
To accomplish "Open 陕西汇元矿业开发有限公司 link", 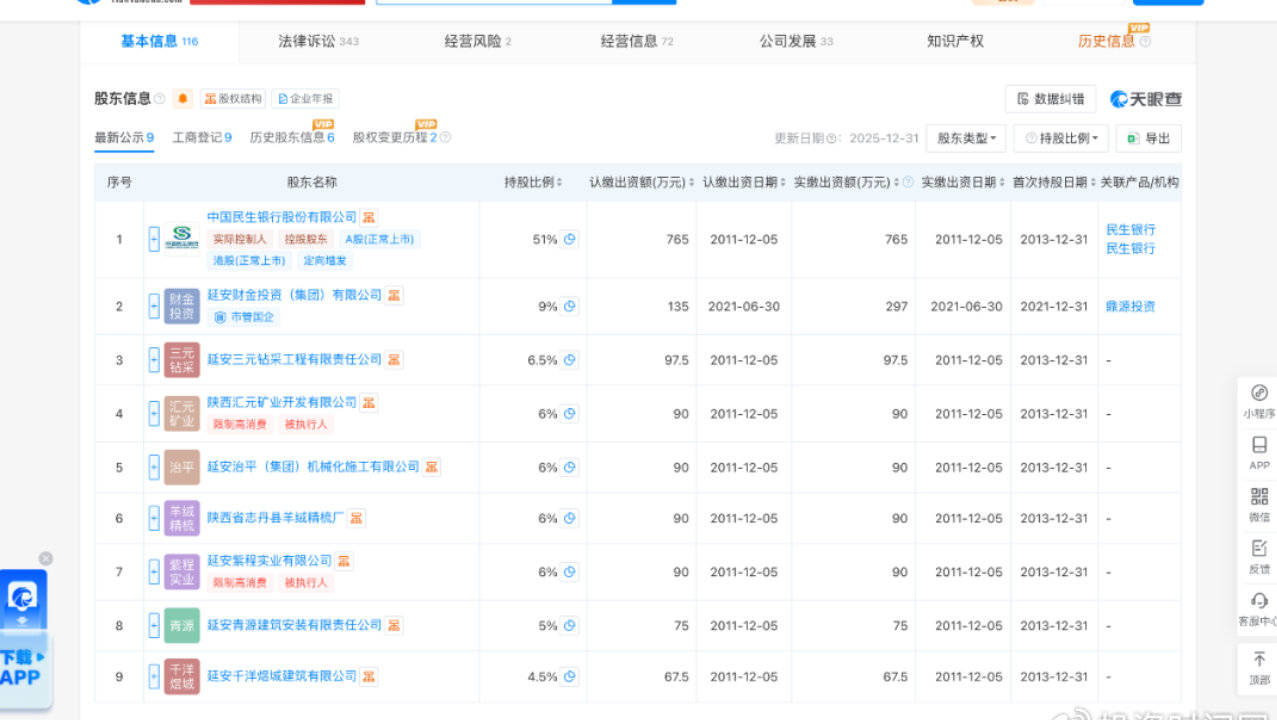I will [x=282, y=402].
